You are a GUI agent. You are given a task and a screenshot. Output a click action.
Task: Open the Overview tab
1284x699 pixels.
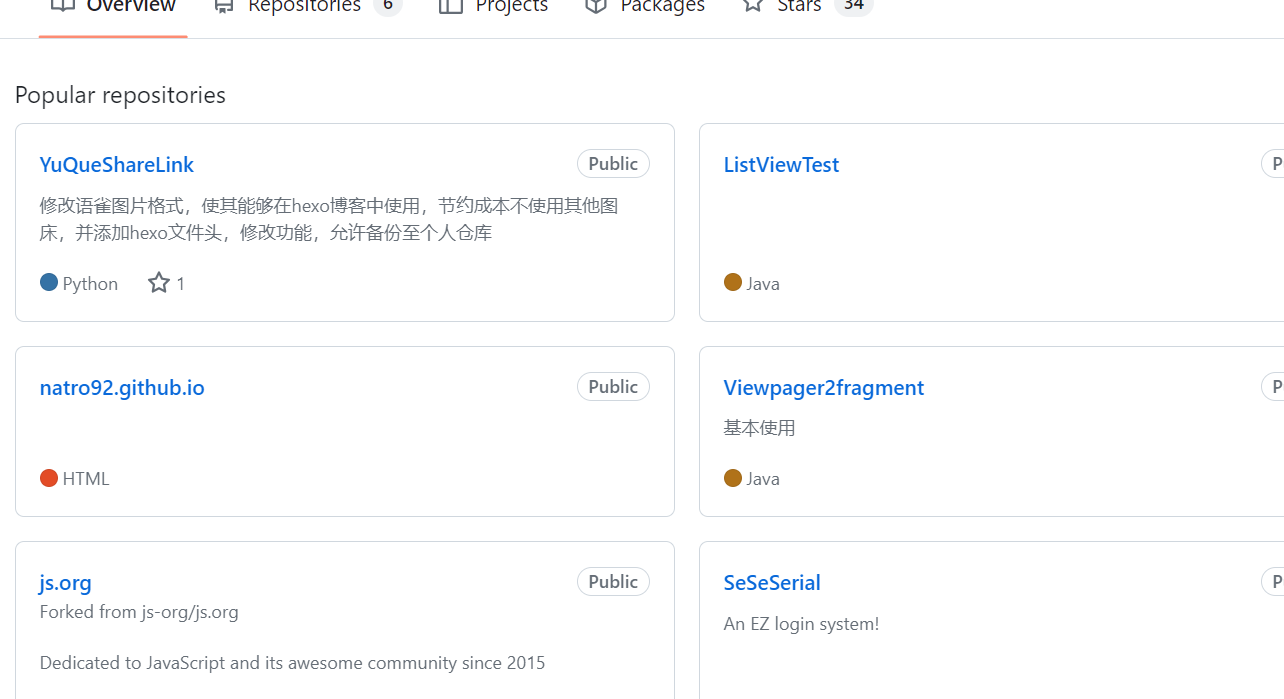(x=113, y=8)
